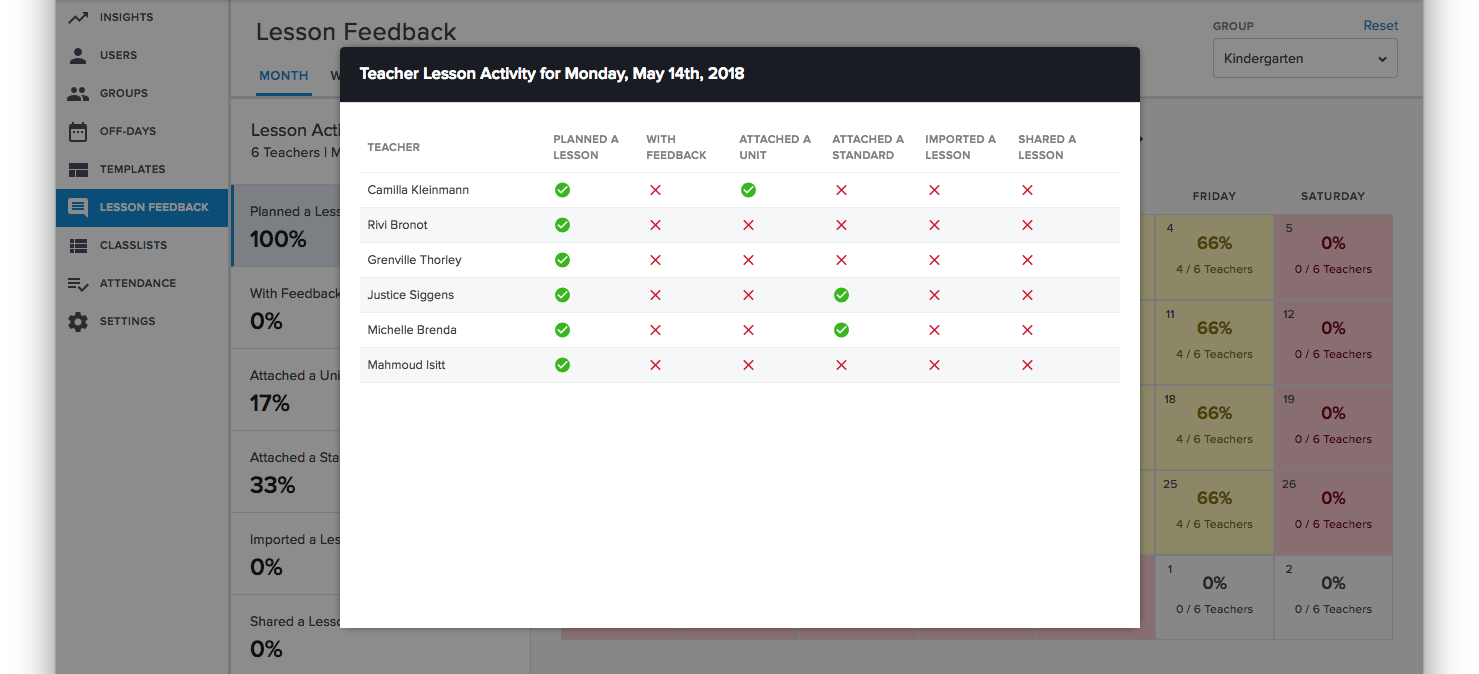Select the With Feedback 0% metric

point(286,308)
